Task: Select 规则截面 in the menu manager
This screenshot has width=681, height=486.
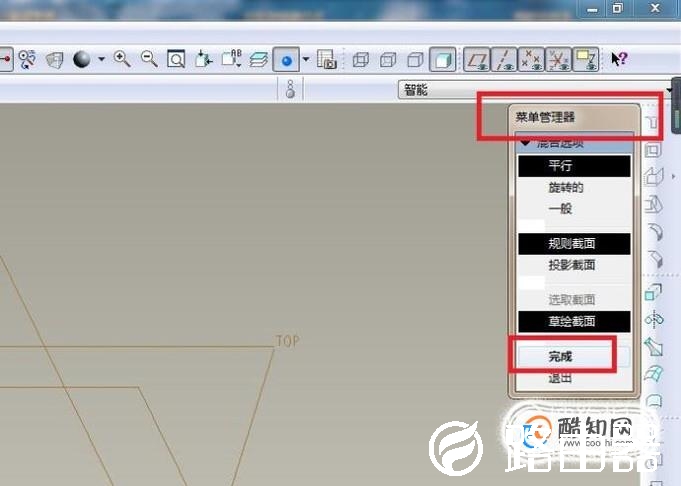Action: [574, 244]
